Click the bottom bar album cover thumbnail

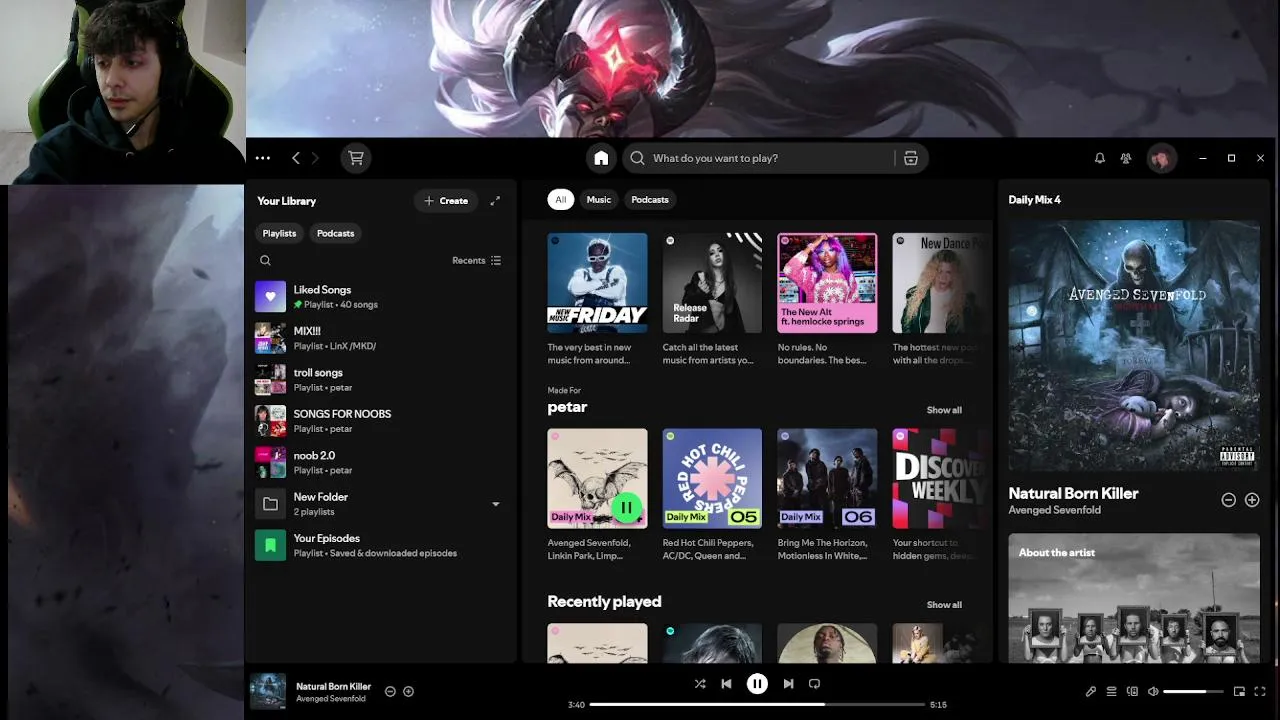click(x=267, y=691)
